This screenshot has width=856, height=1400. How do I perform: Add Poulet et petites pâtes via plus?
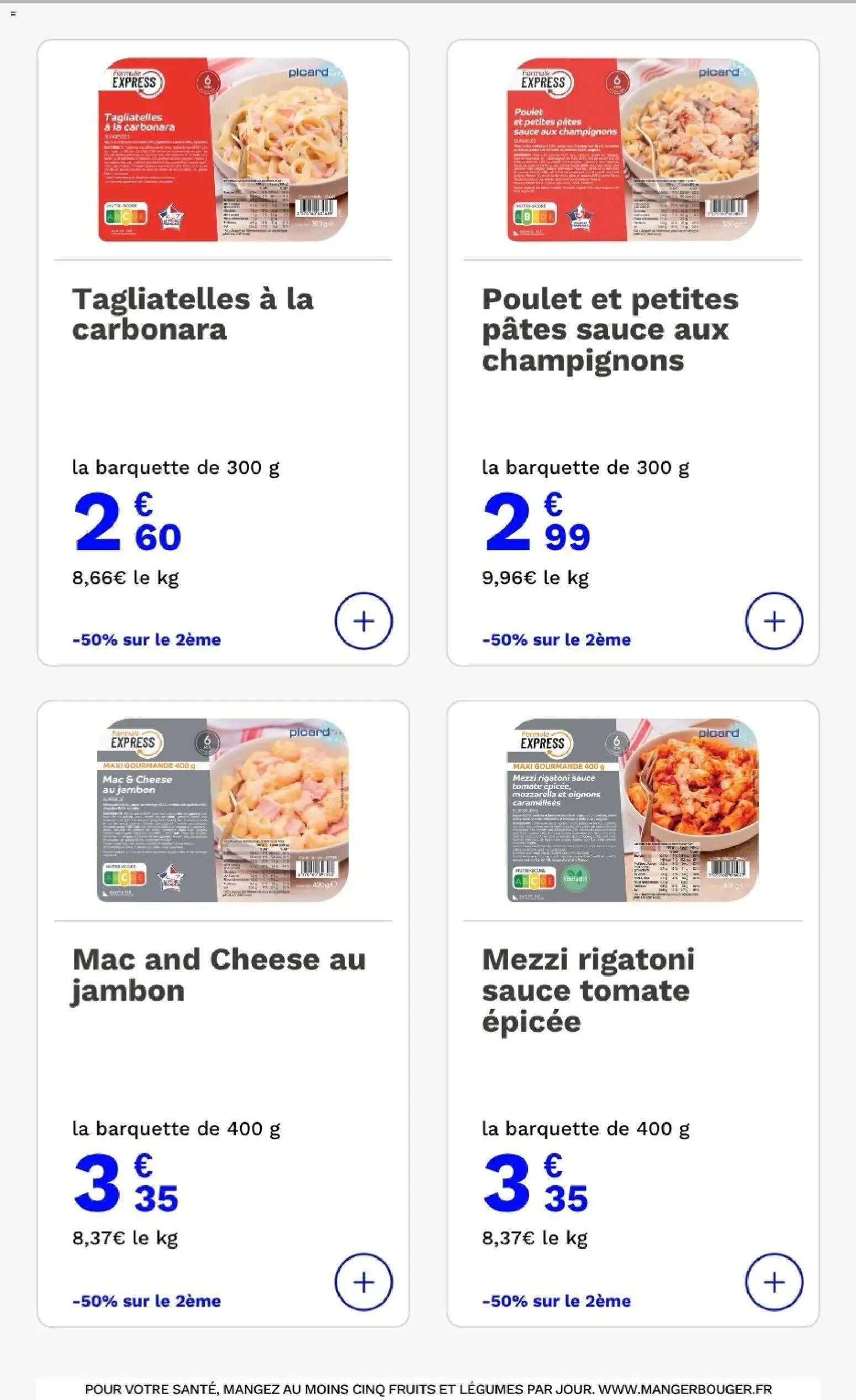pyautogui.click(x=774, y=621)
